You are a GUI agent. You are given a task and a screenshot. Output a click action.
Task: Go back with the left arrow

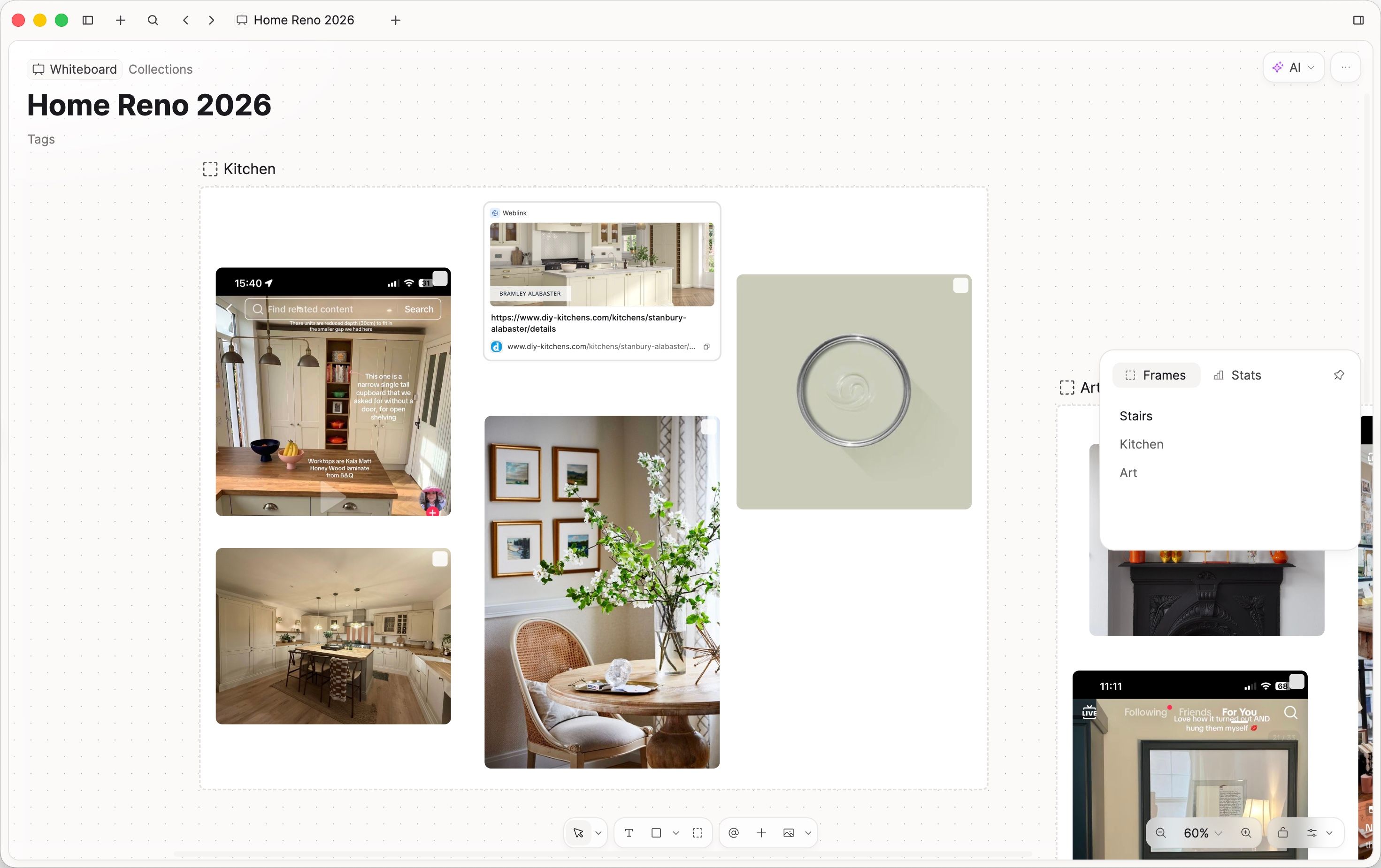pos(186,20)
